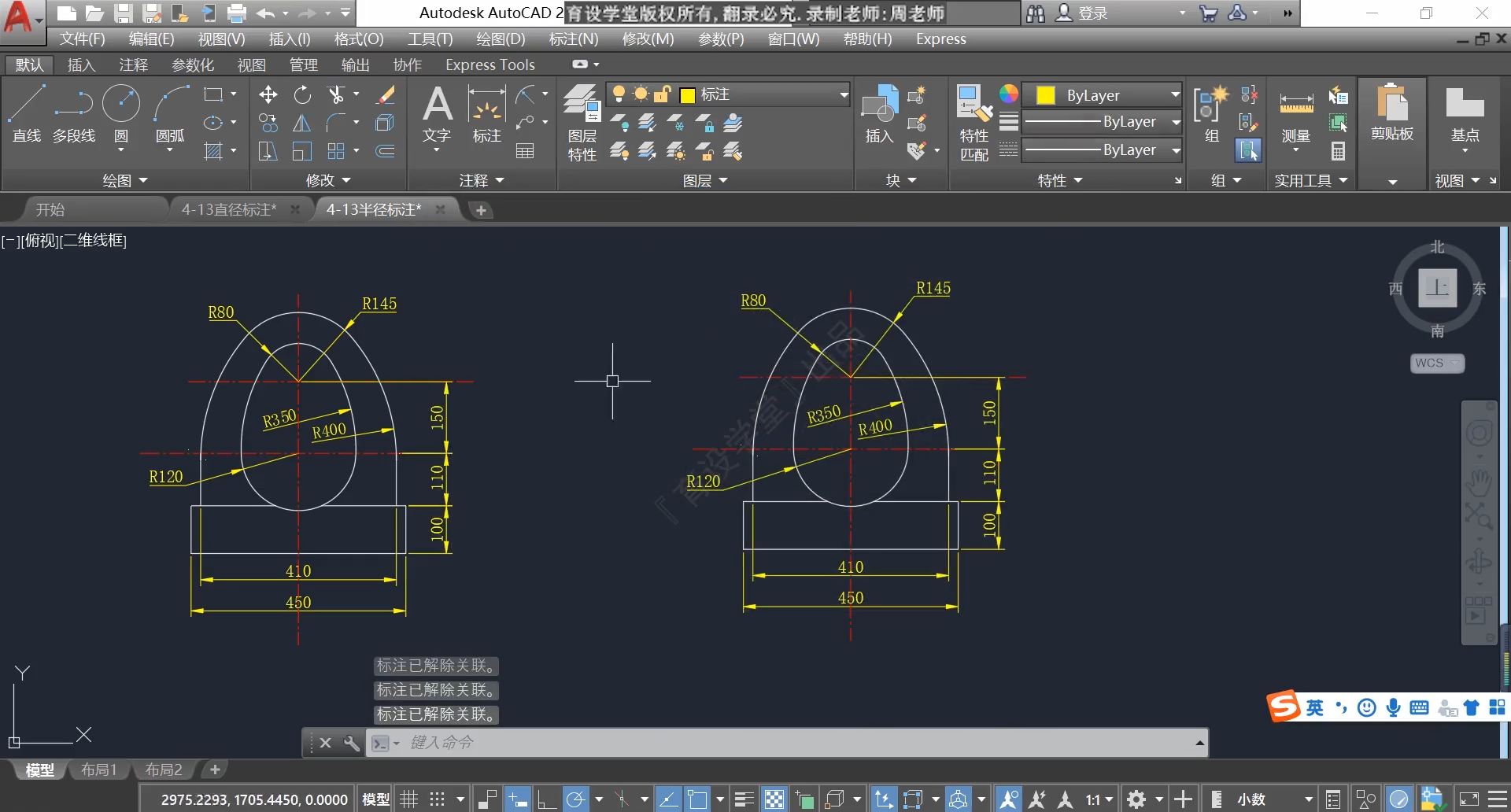Image resolution: width=1511 pixels, height=812 pixels.
Task: Toggle dynamic input in status bar
Action: click(x=517, y=799)
